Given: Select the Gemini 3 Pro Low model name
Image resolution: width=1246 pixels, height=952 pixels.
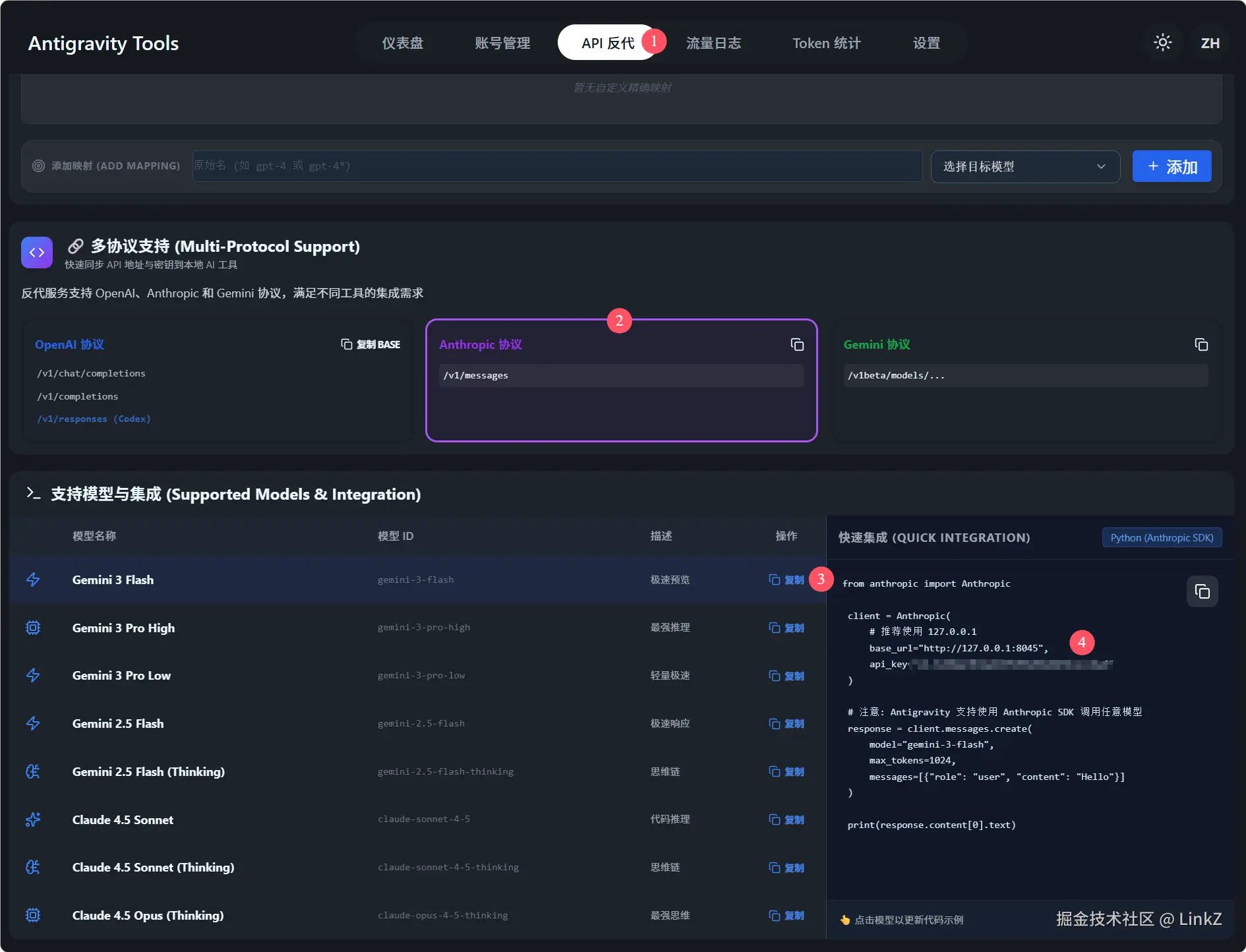Looking at the screenshot, I should (121, 675).
